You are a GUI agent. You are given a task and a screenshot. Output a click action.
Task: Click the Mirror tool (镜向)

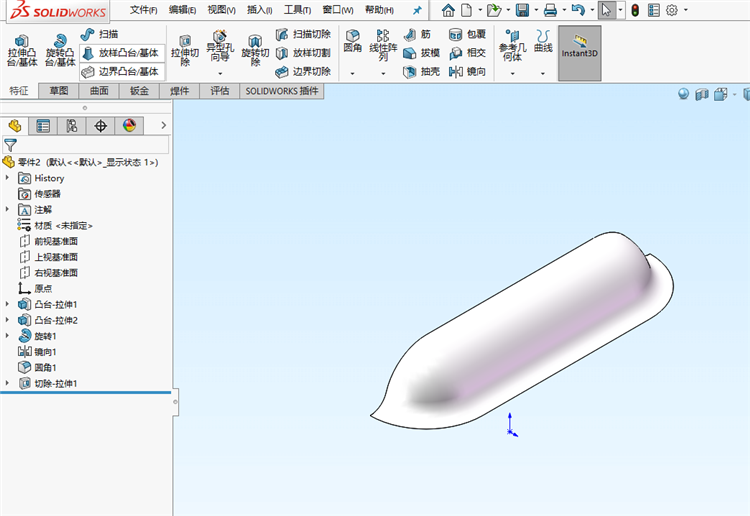coord(467,72)
